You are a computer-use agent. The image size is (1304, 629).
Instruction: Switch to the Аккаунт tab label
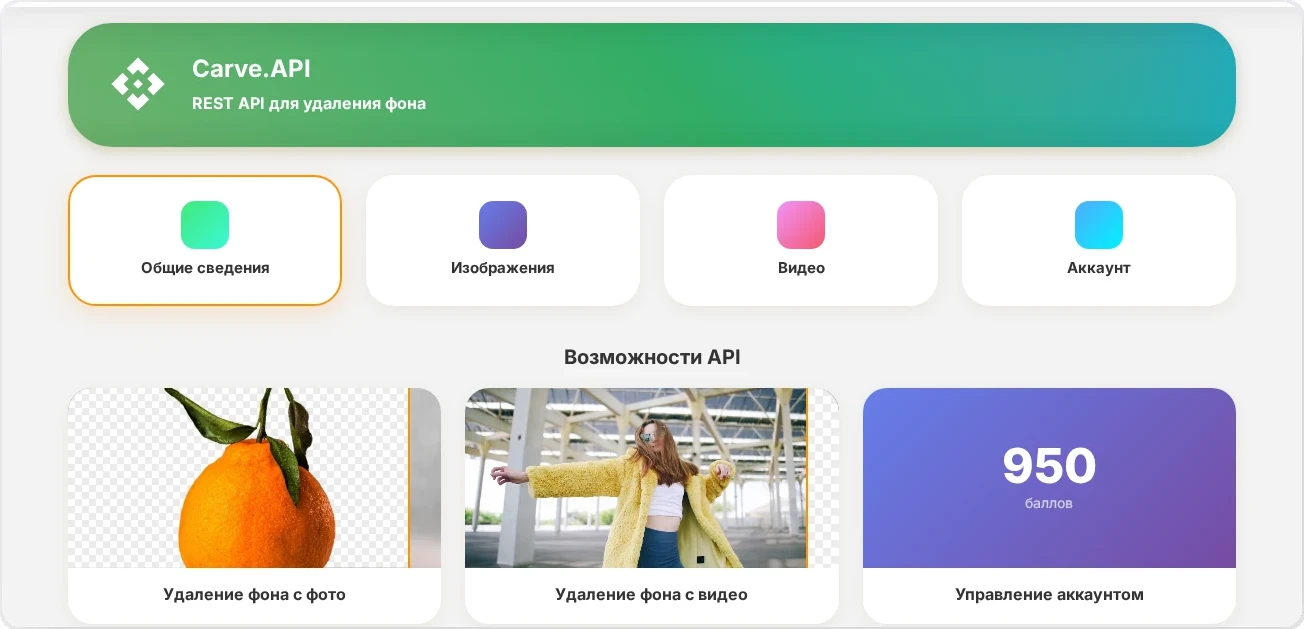tap(1099, 268)
